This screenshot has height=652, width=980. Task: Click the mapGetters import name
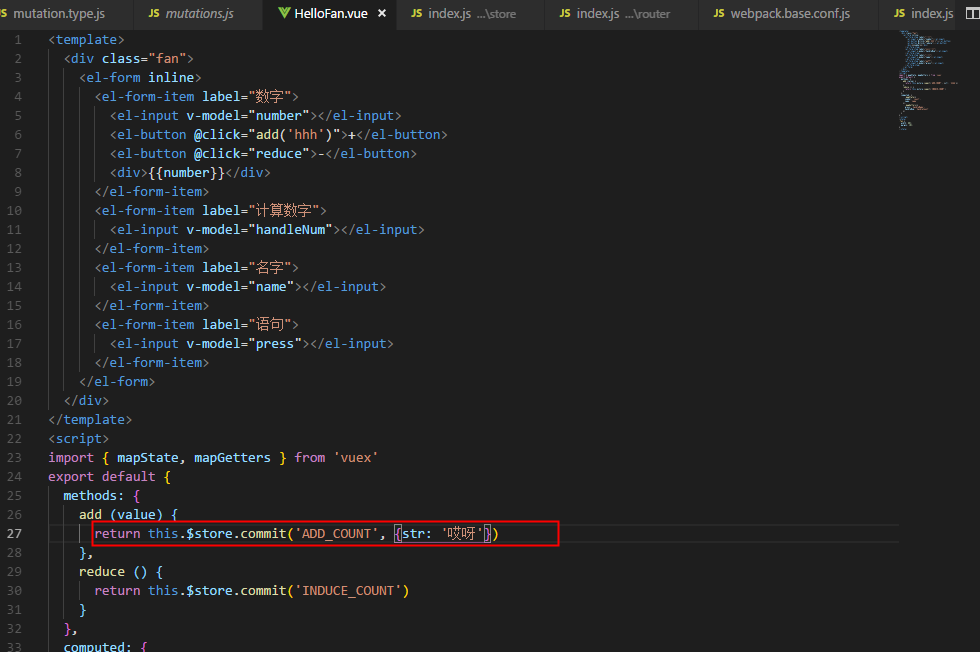coord(232,458)
